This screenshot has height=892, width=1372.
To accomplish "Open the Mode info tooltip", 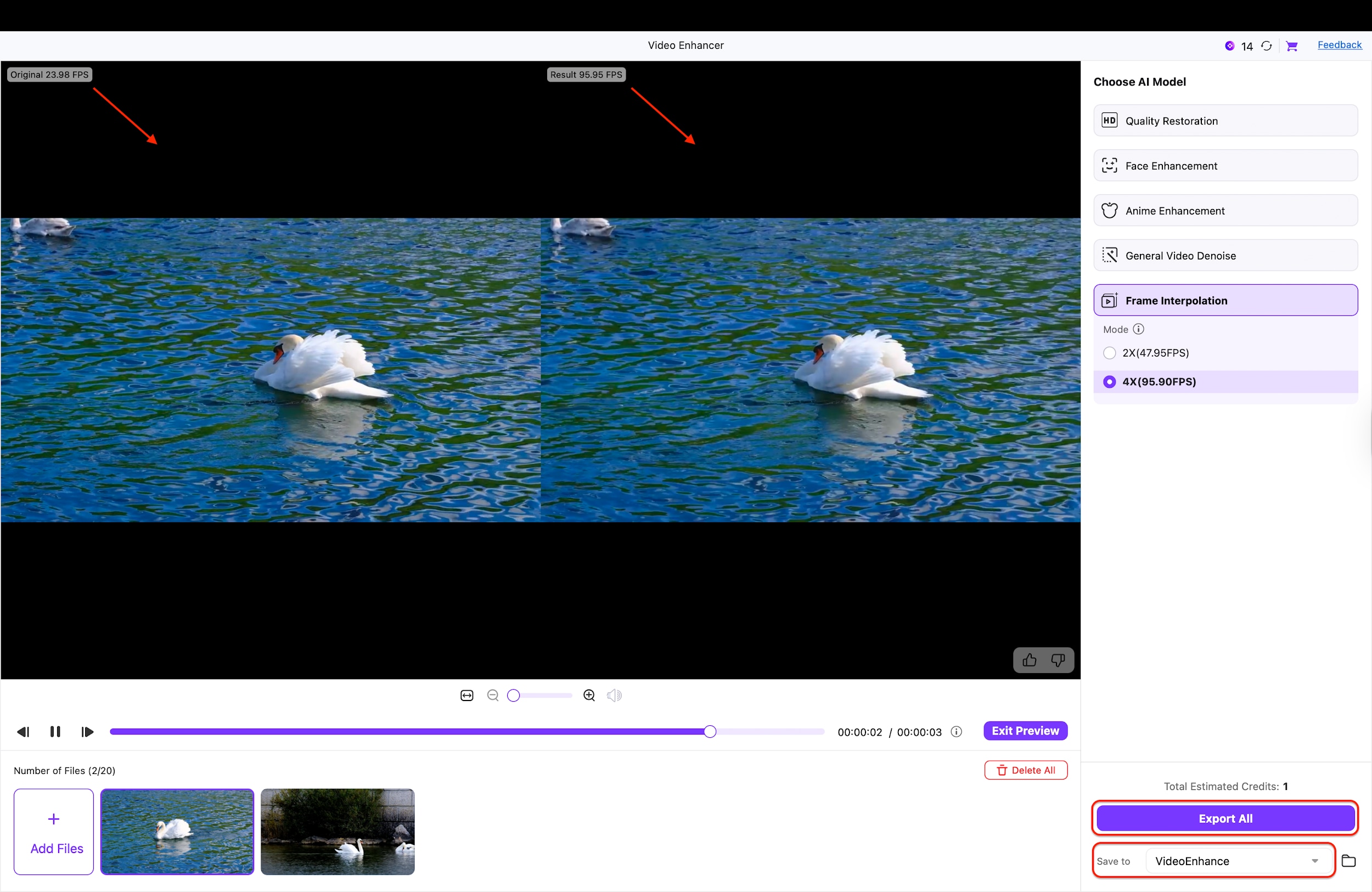I will click(1139, 329).
